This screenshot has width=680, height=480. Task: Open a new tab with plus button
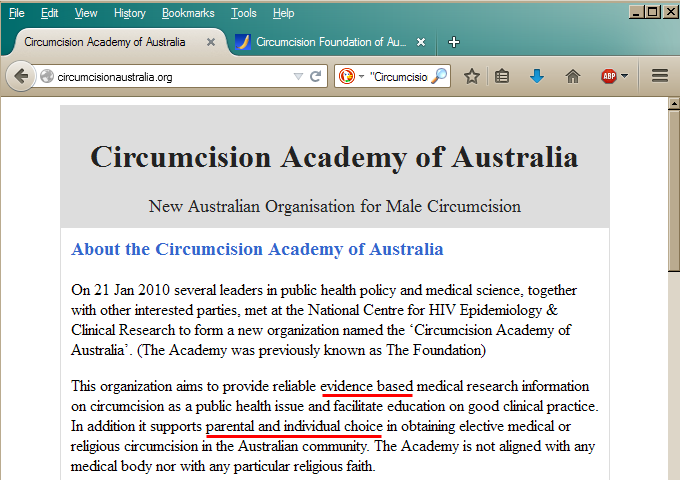tap(454, 42)
